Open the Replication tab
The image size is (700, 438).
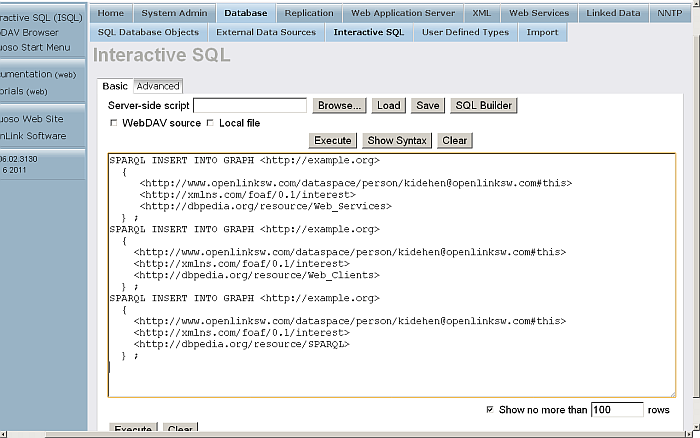click(x=308, y=13)
